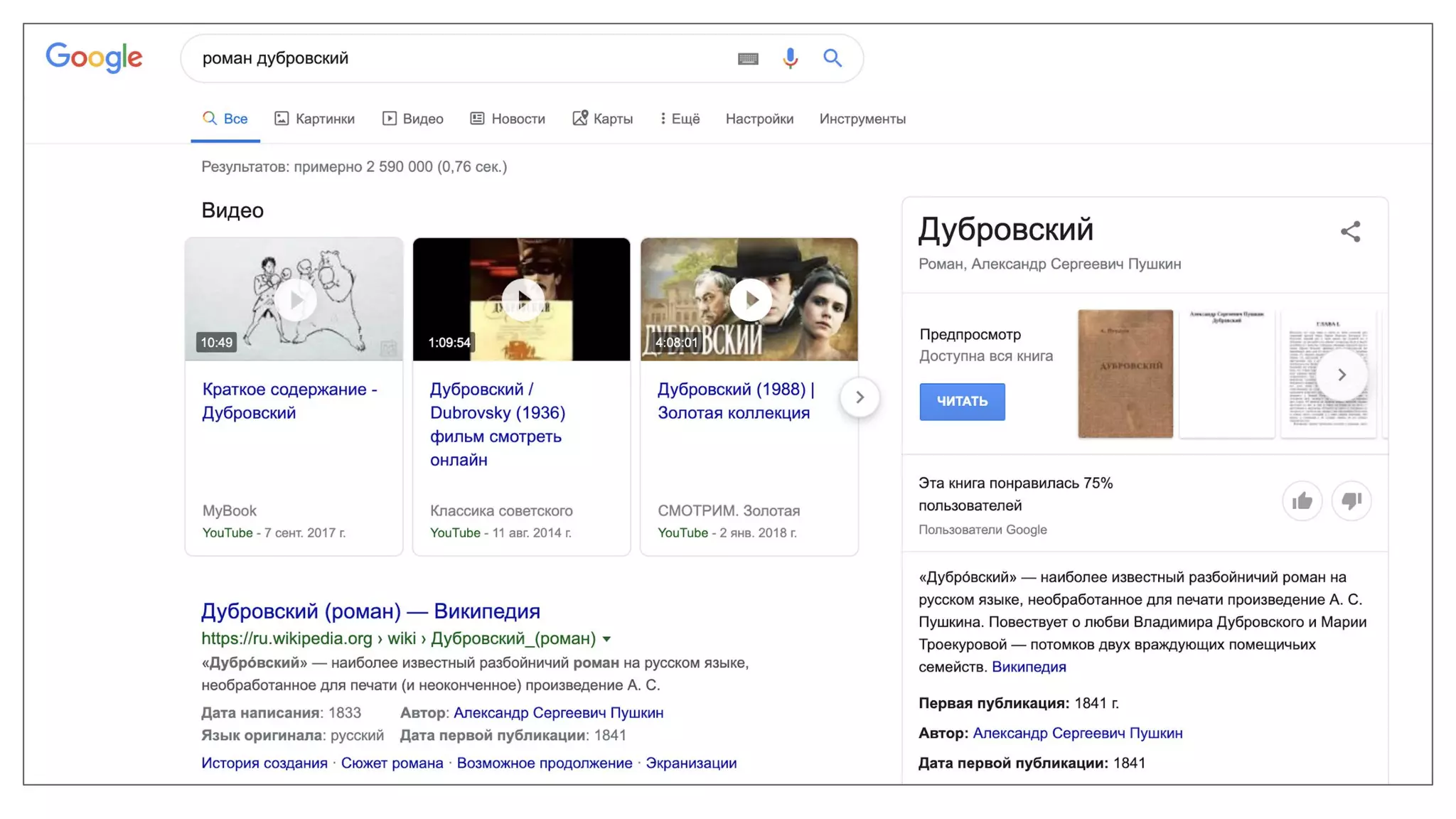
Task: Open the Карты maps tab
Action: tap(603, 119)
